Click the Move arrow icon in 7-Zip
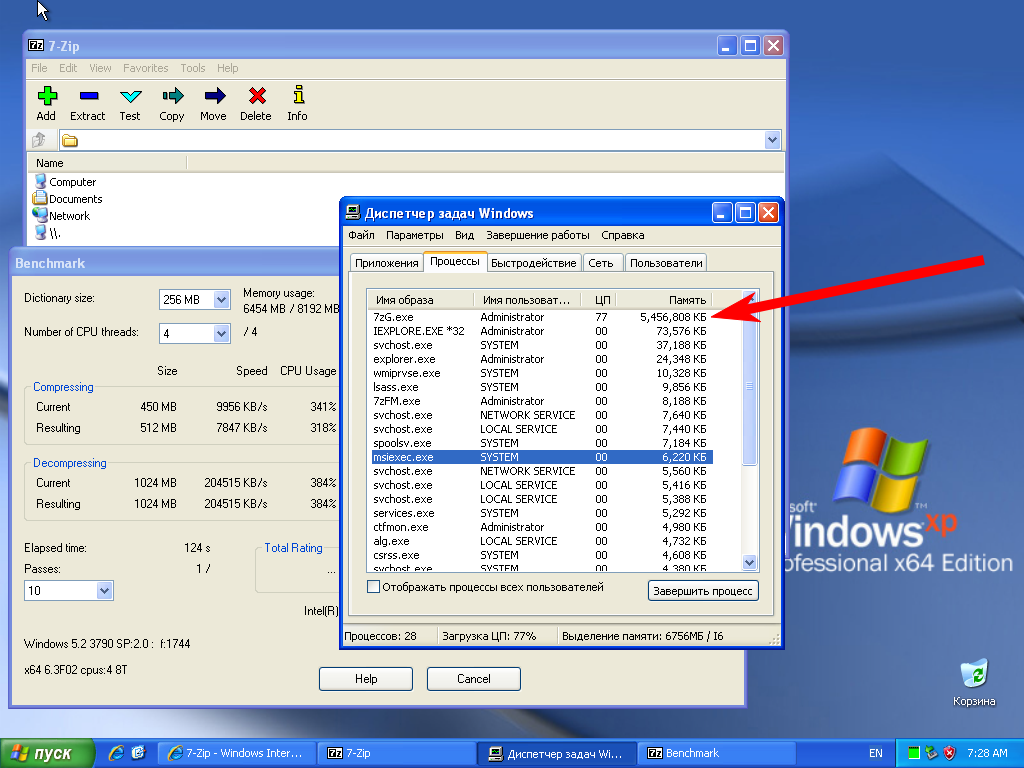This screenshot has width=1024, height=768. pyautogui.click(x=214, y=96)
